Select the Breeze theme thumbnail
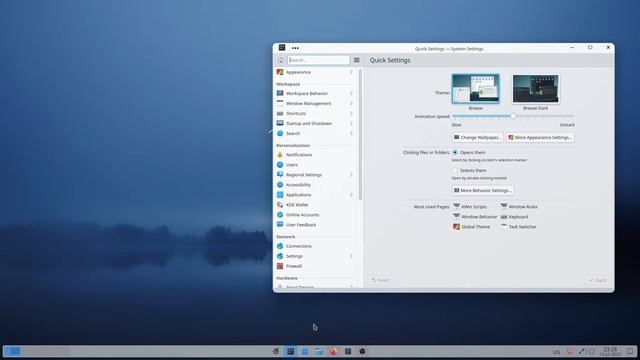This screenshot has width=640, height=360. 476,89
